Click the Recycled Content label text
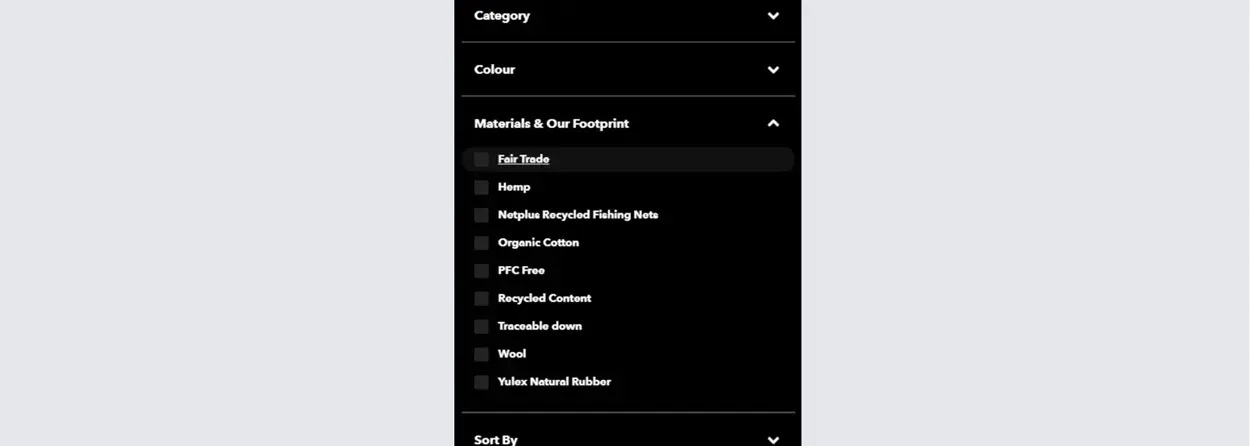The height and width of the screenshot is (446, 1250). (x=544, y=299)
